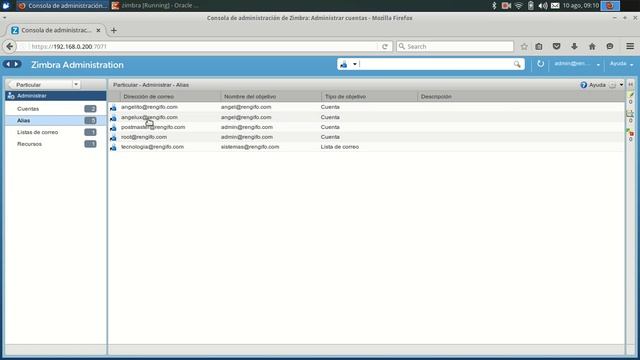
Task: Open the WiFi network tray icon
Action: click(x=518, y=6)
